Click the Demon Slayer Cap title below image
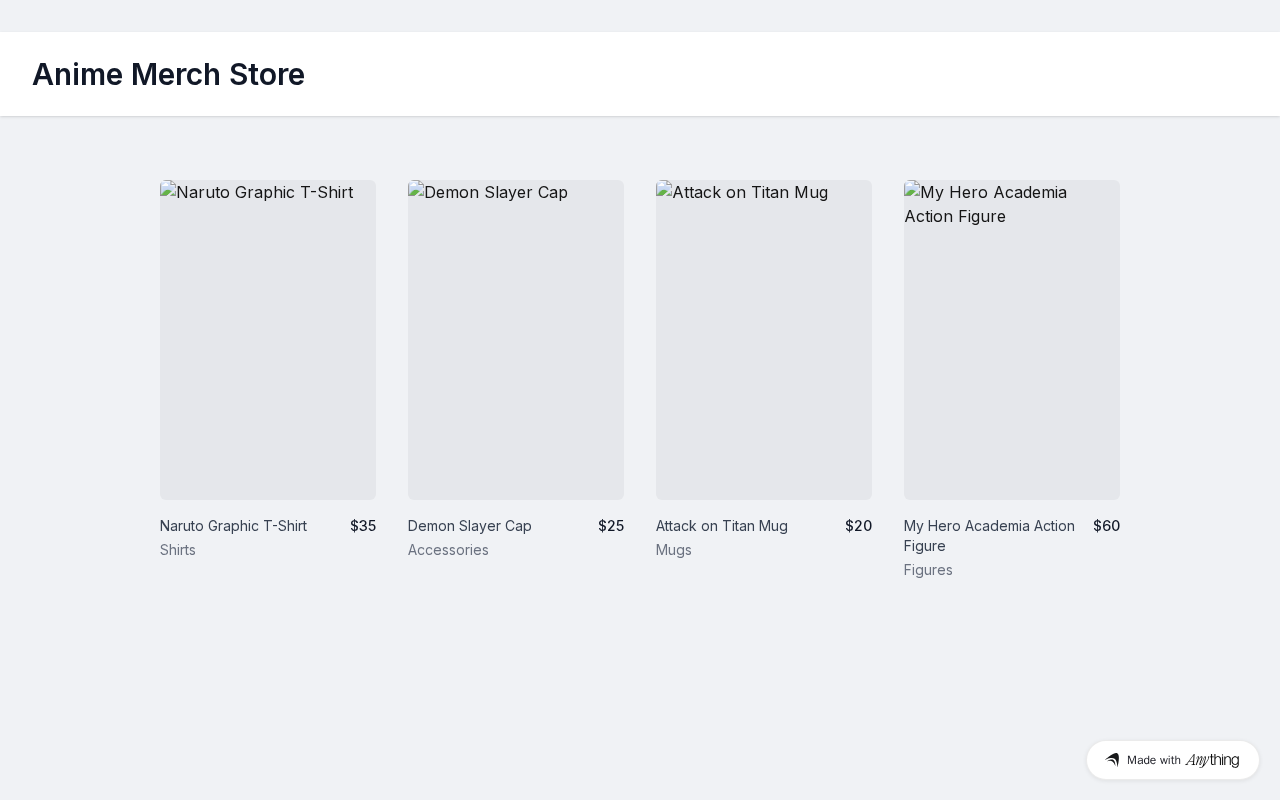 [x=470, y=526]
